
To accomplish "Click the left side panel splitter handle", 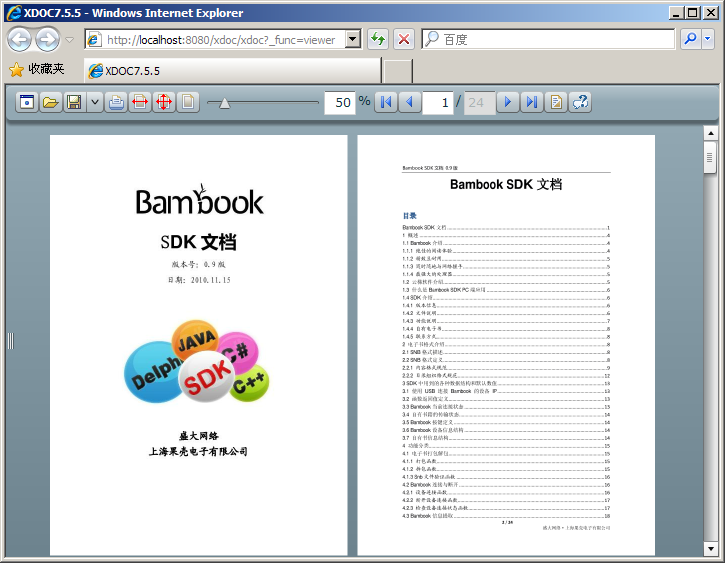I will point(11,341).
